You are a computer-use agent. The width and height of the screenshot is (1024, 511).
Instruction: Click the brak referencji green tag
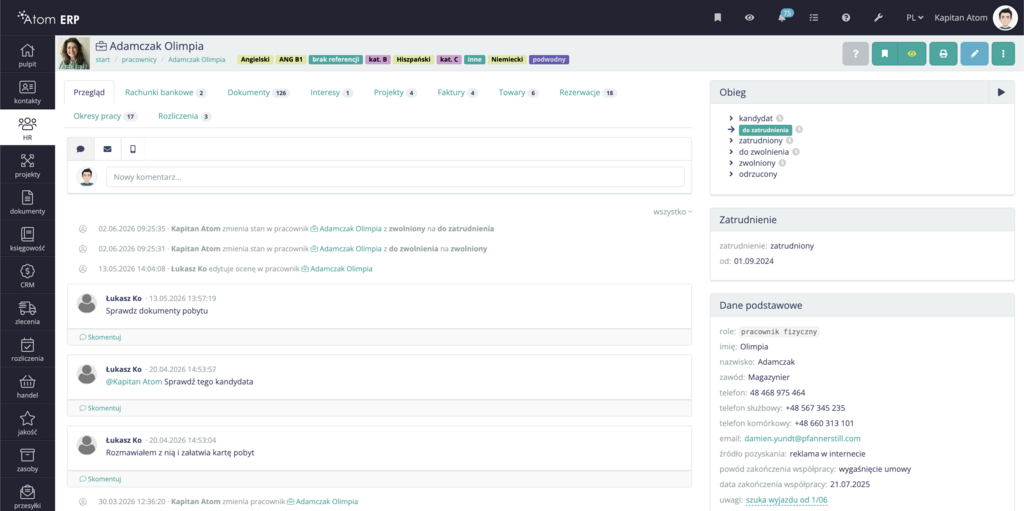pyautogui.click(x=336, y=59)
